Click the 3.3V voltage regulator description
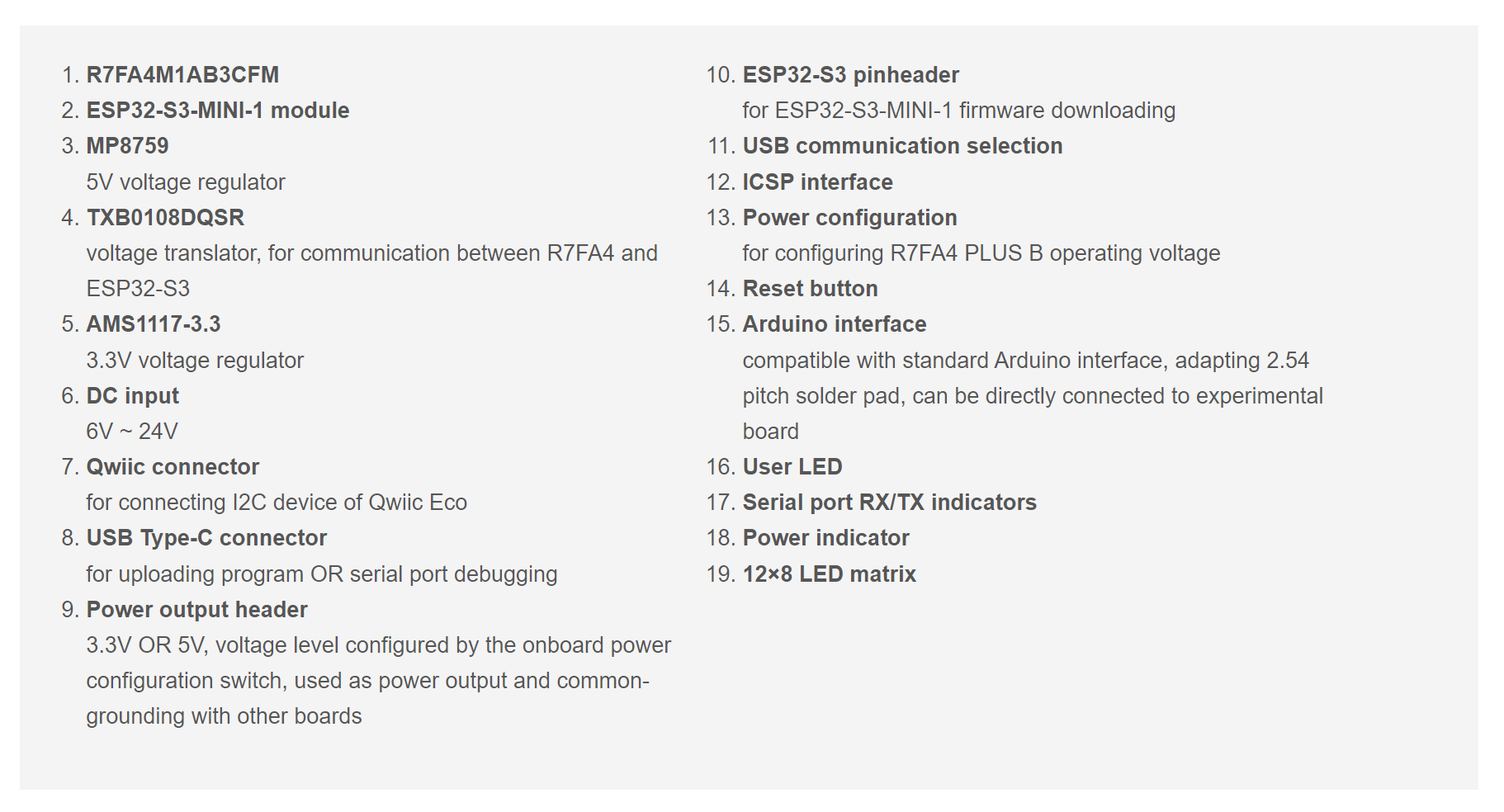 pos(195,361)
